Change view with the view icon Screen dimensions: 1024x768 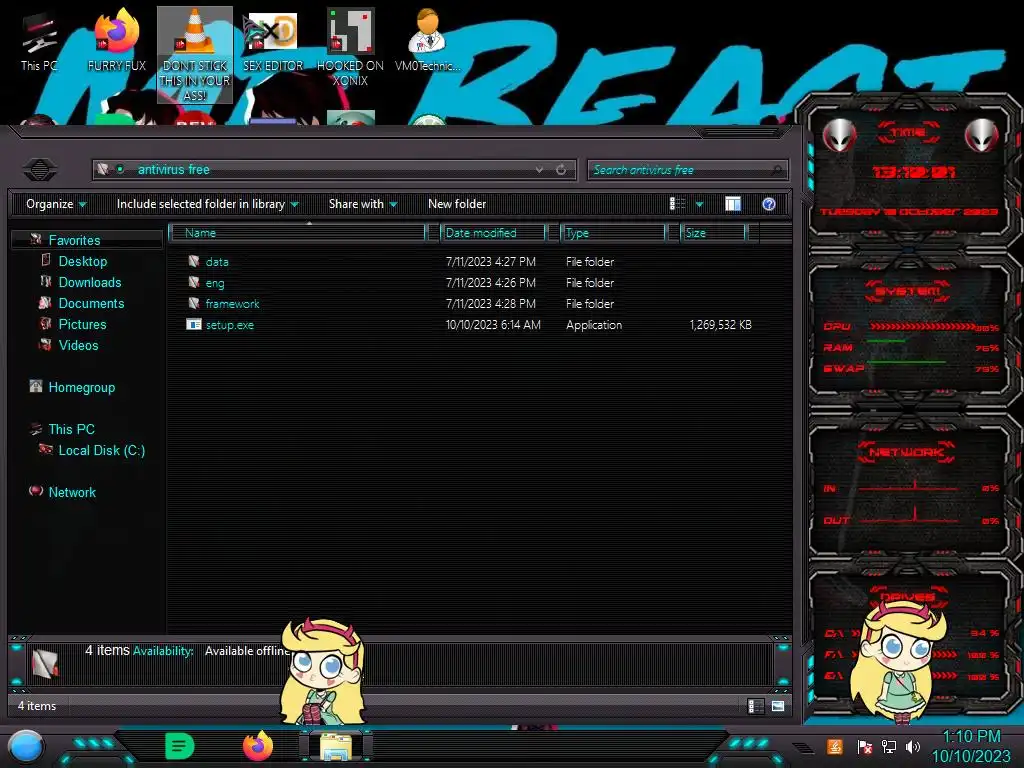click(677, 204)
